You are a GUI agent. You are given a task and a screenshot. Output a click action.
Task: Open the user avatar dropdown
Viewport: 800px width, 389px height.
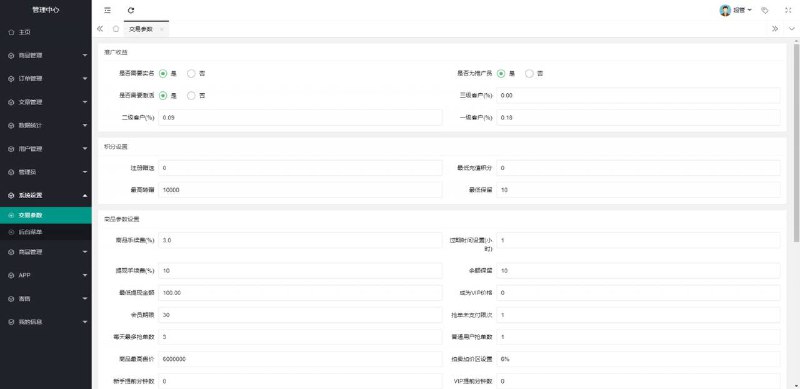tap(736, 10)
